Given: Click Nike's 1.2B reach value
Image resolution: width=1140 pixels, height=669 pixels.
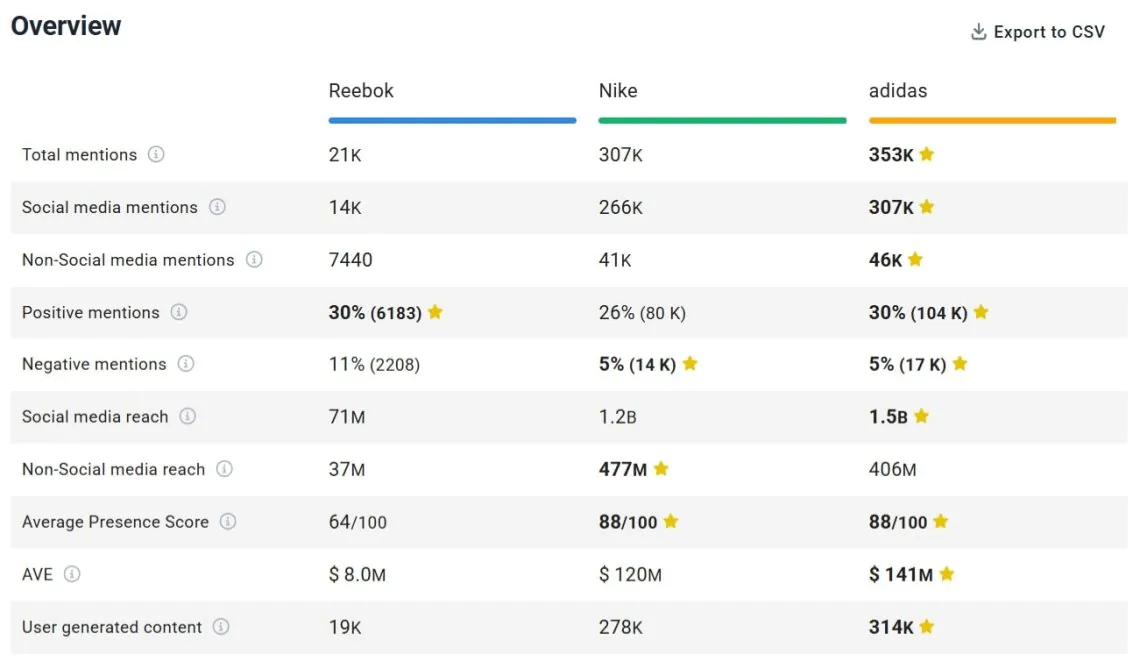Looking at the screenshot, I should 617,417.
